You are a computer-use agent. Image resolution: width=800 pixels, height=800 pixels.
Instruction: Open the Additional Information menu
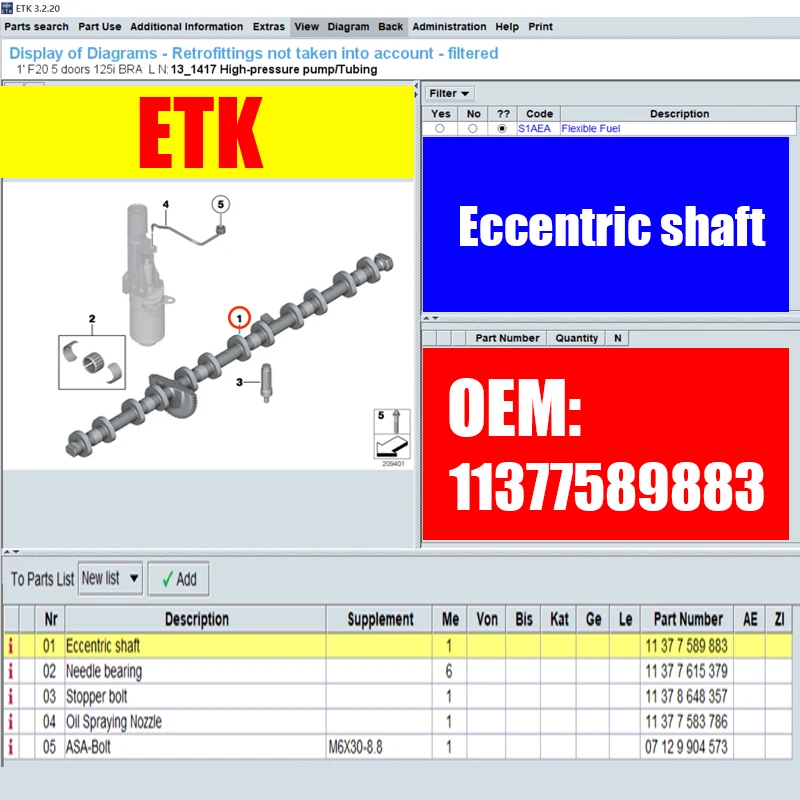point(186,27)
